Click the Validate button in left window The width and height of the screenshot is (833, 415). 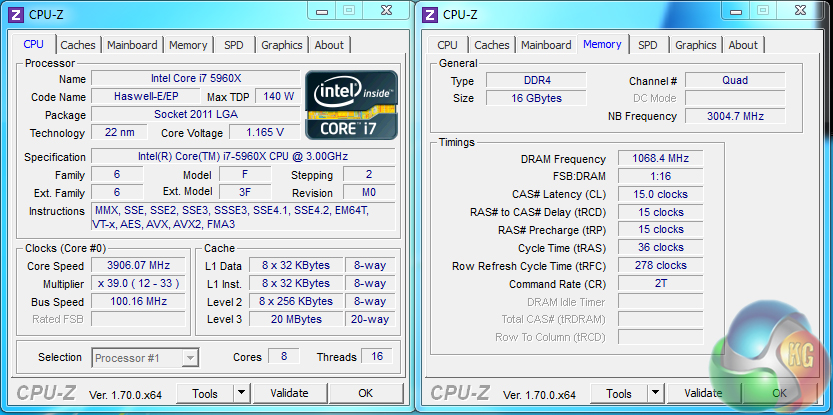[x=289, y=393]
